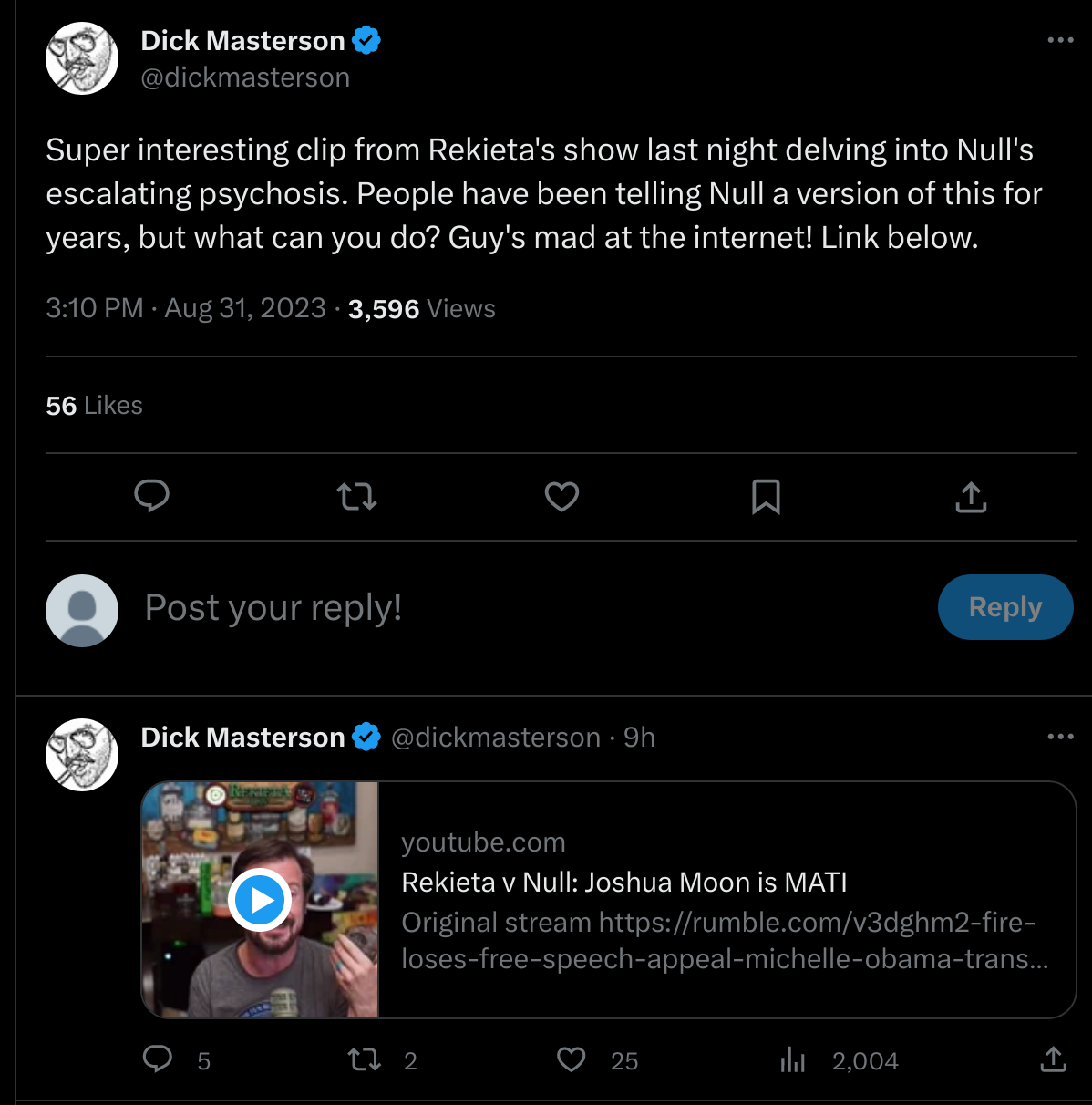Click the verified badge beside the top name
This screenshot has width=1092, height=1105.
pyautogui.click(x=366, y=41)
